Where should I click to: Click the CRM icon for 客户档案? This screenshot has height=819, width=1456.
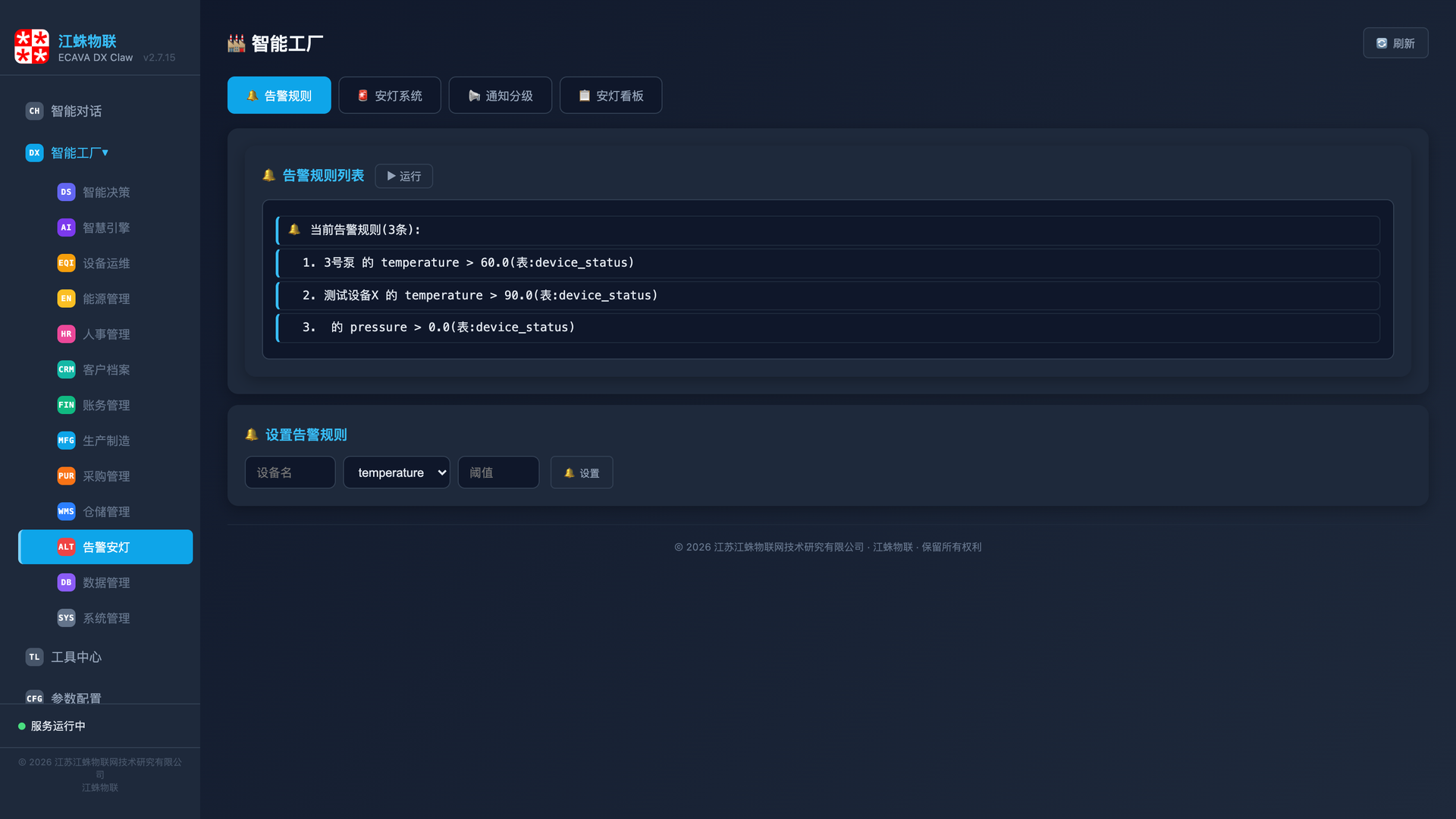coord(66,369)
